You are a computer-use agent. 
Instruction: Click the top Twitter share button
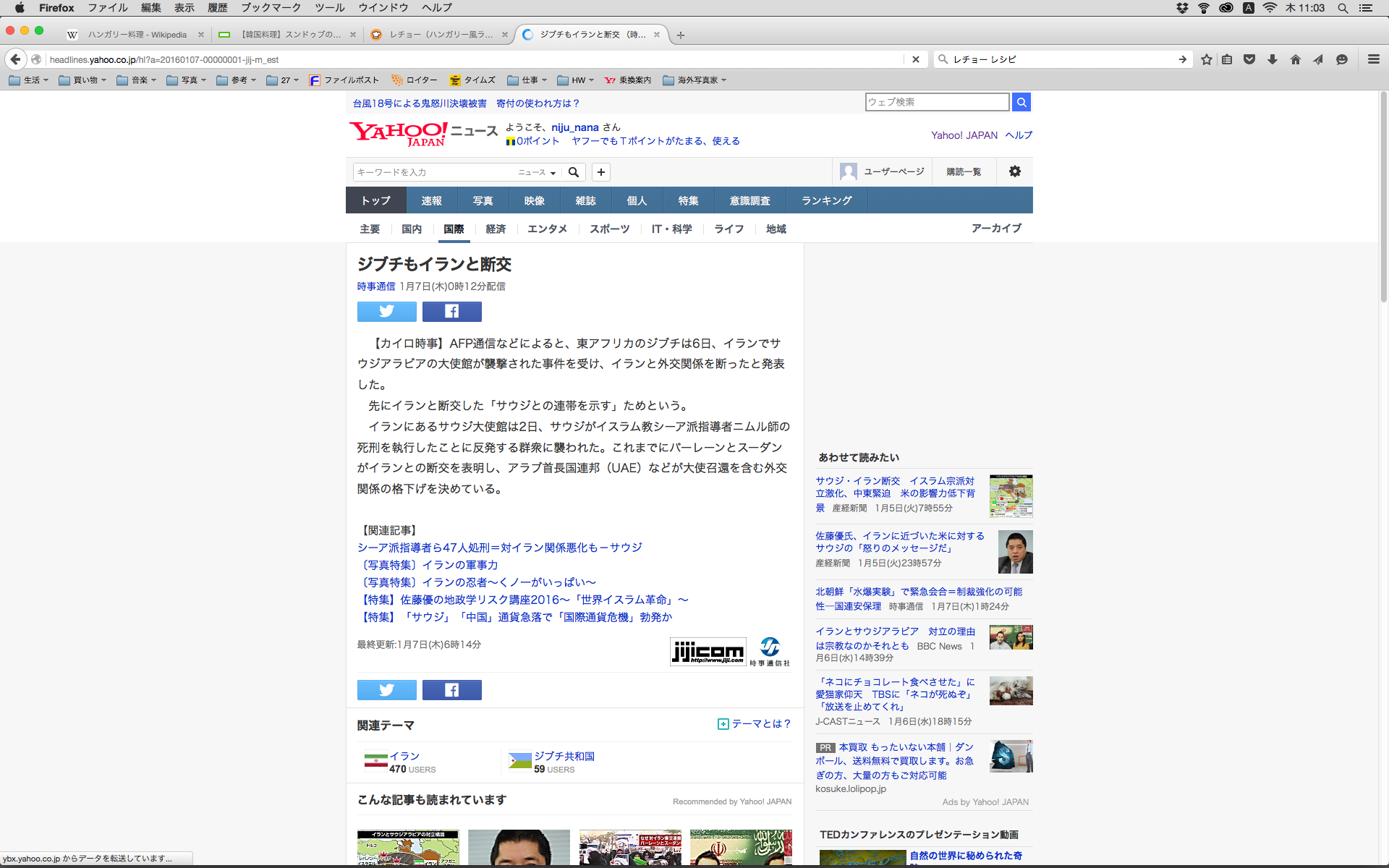(386, 312)
